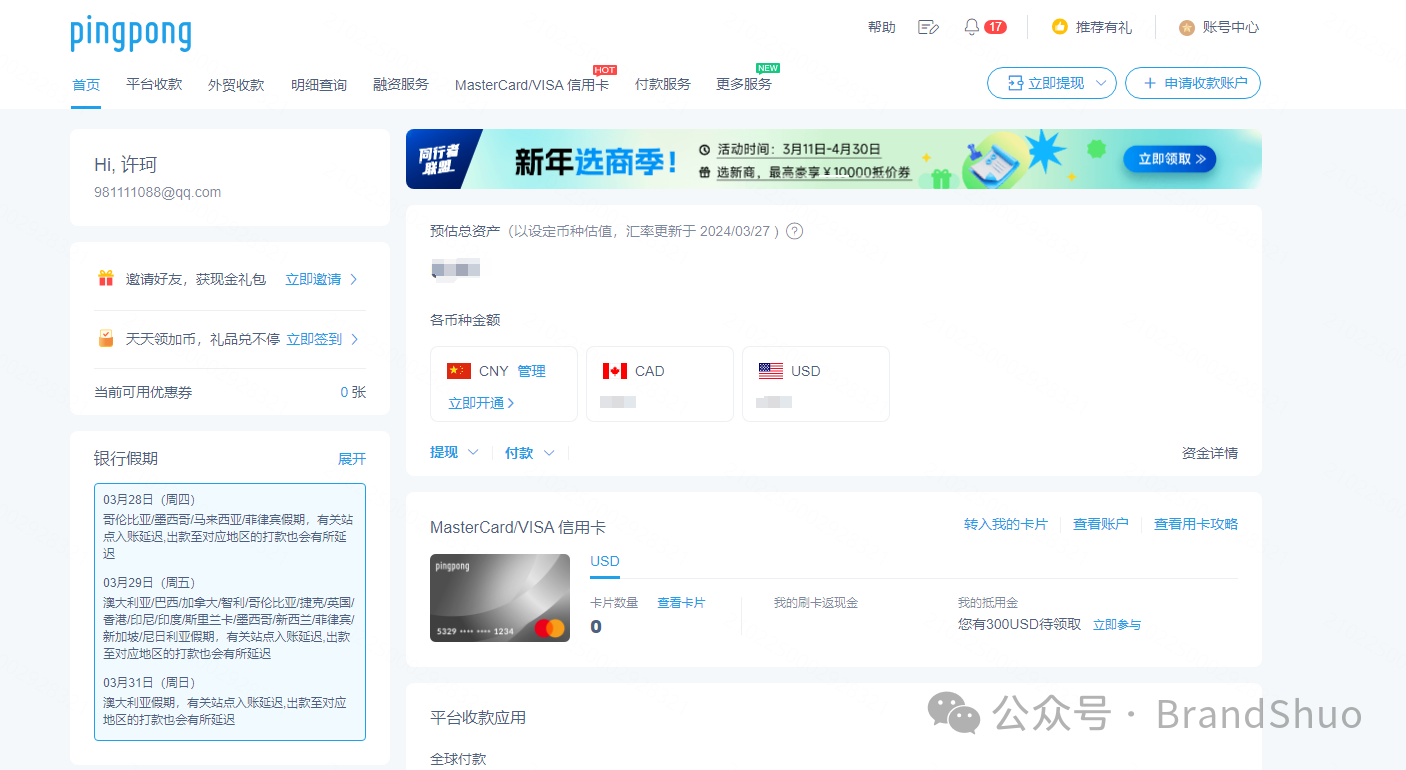This screenshot has height=770, width=1406.
Task: Open the 提现 dropdown menu
Action: [x=453, y=452]
